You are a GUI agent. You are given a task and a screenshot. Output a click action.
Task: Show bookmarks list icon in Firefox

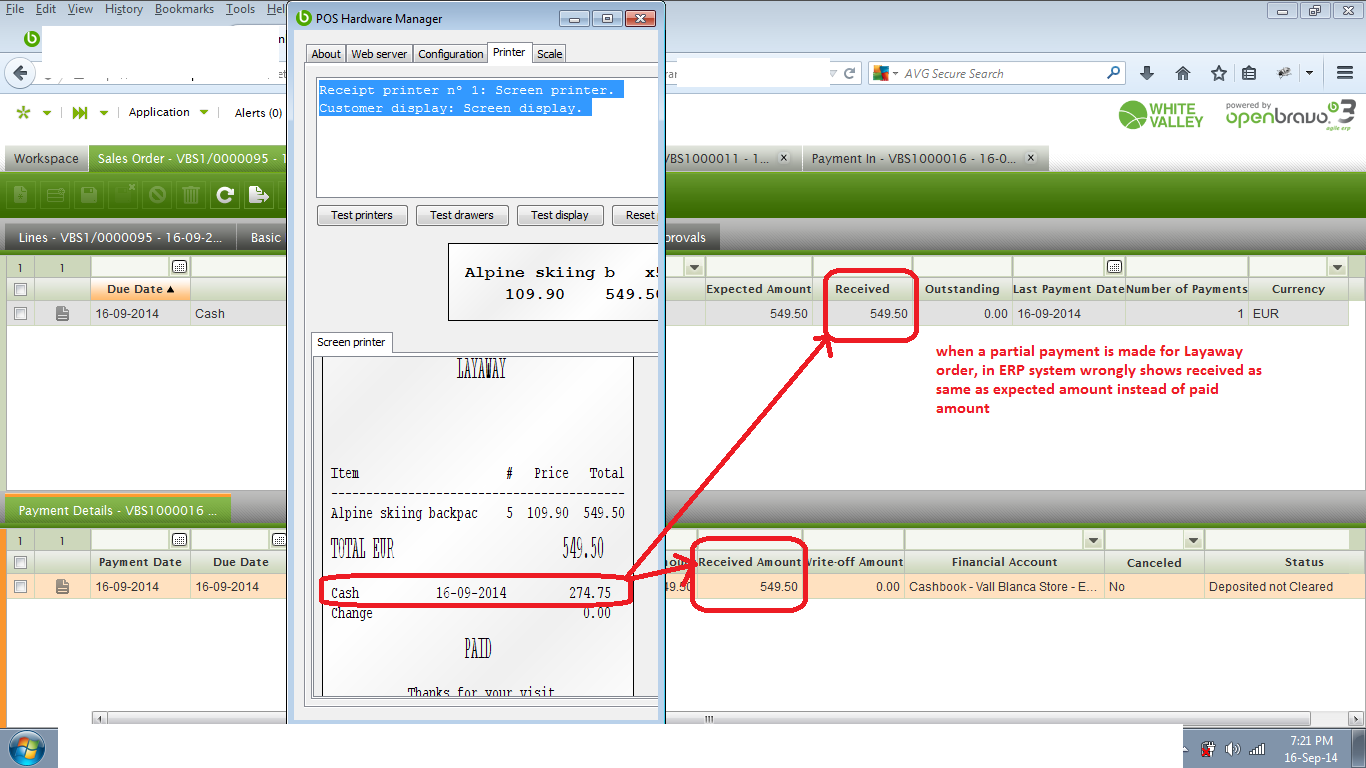coord(1249,73)
